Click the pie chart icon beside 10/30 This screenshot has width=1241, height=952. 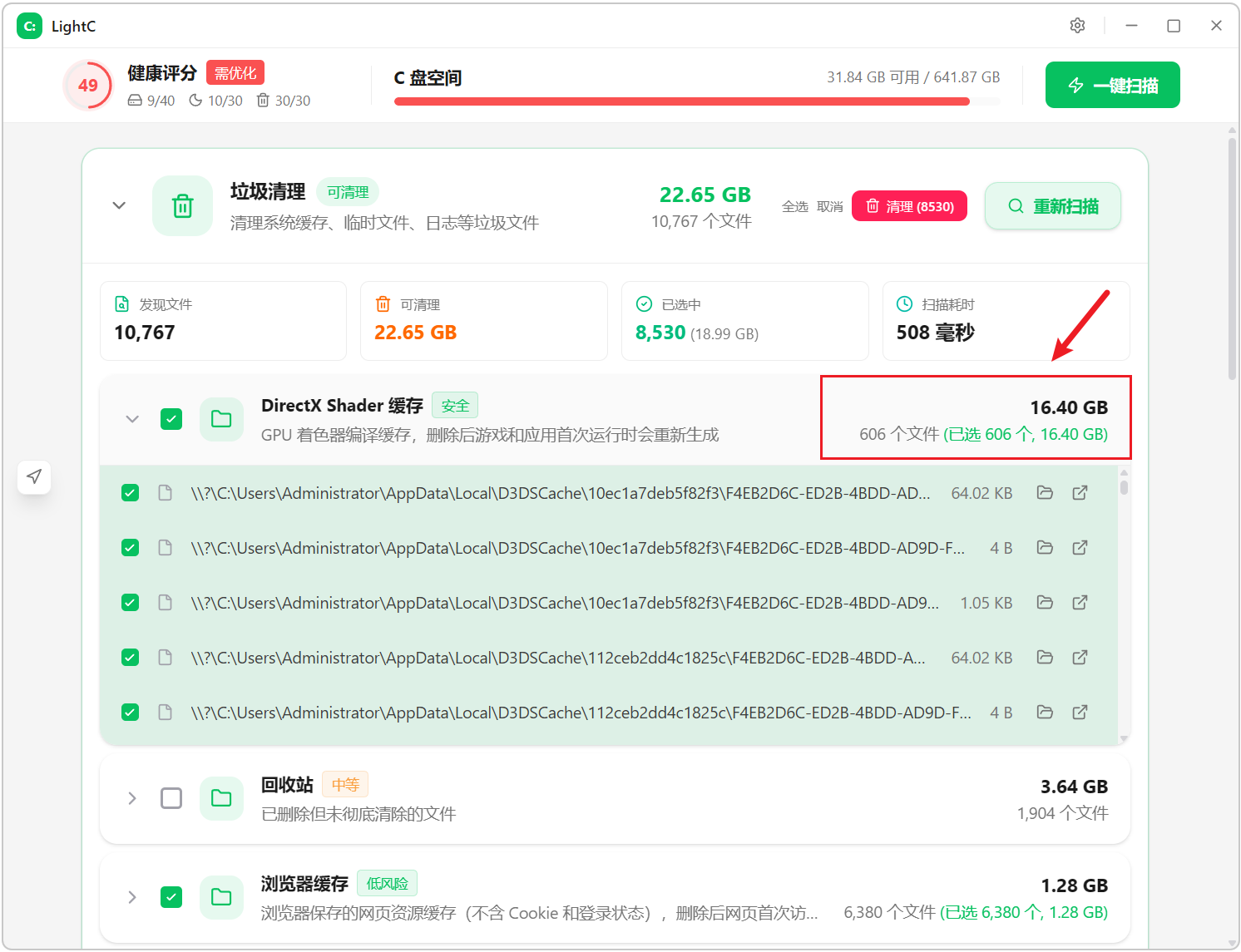point(195,101)
